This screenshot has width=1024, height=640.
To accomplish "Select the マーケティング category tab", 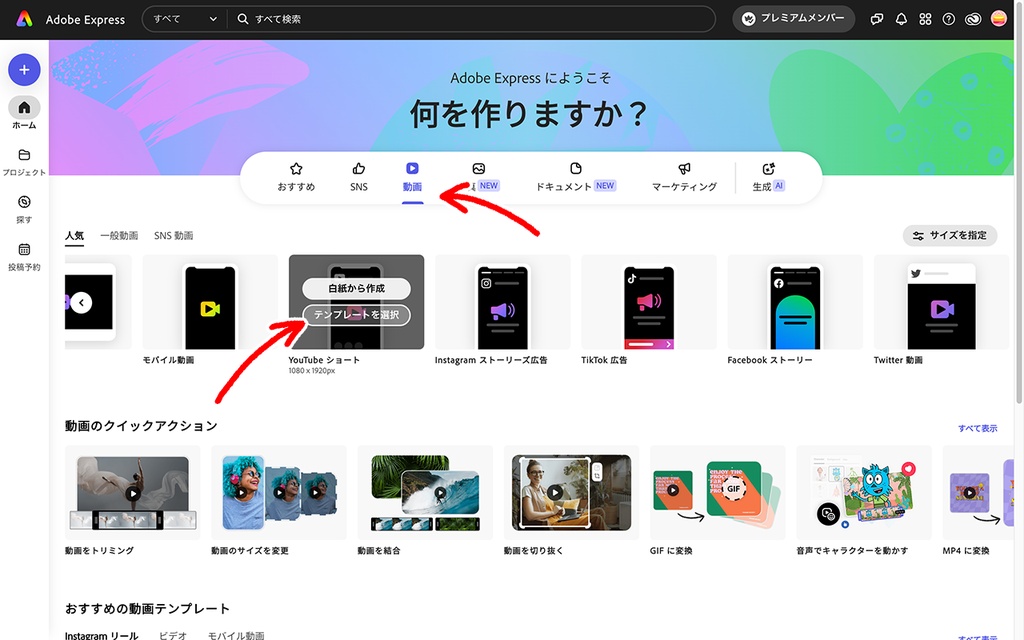I will tap(684, 177).
